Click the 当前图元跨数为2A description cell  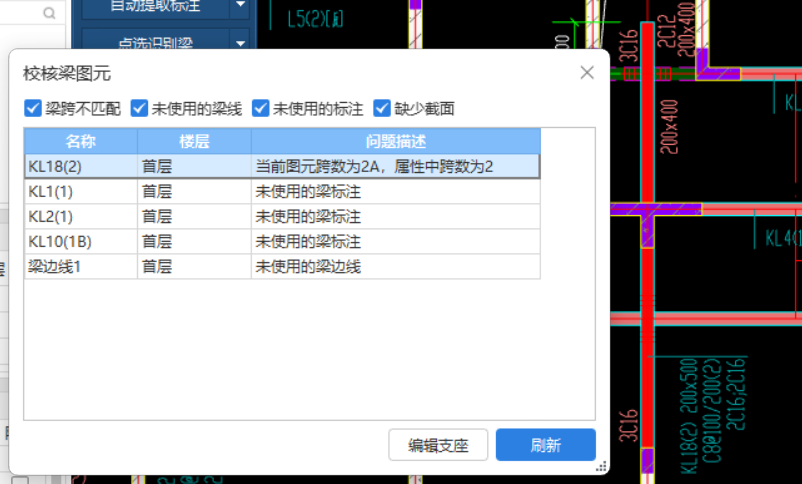[x=396, y=166]
